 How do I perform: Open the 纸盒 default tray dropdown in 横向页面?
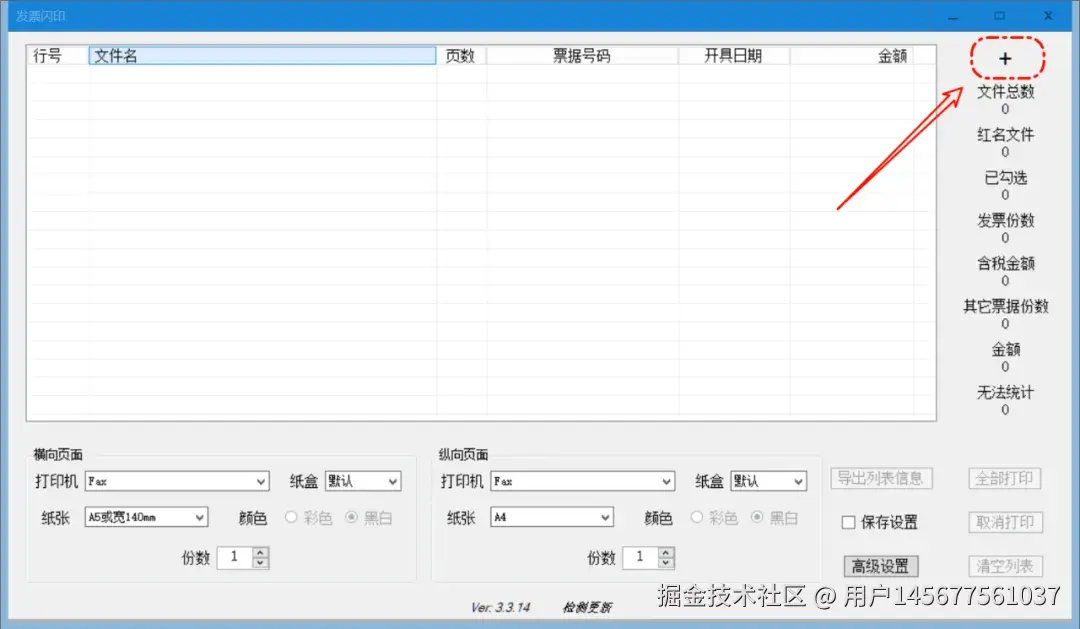click(x=394, y=480)
